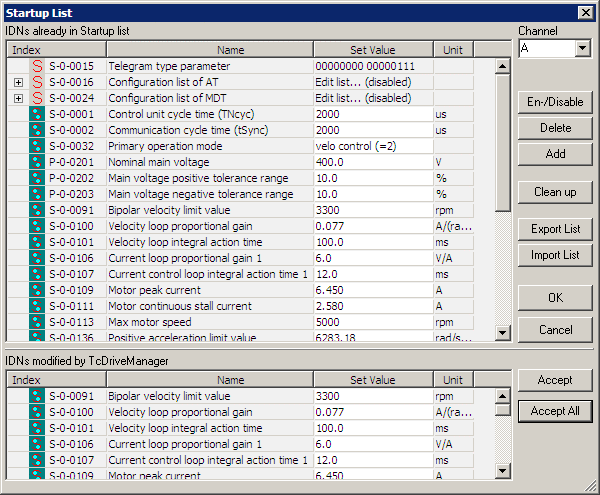Select the Max motor speed value 5000
Screen dimensions: 600x495
tap(328, 322)
